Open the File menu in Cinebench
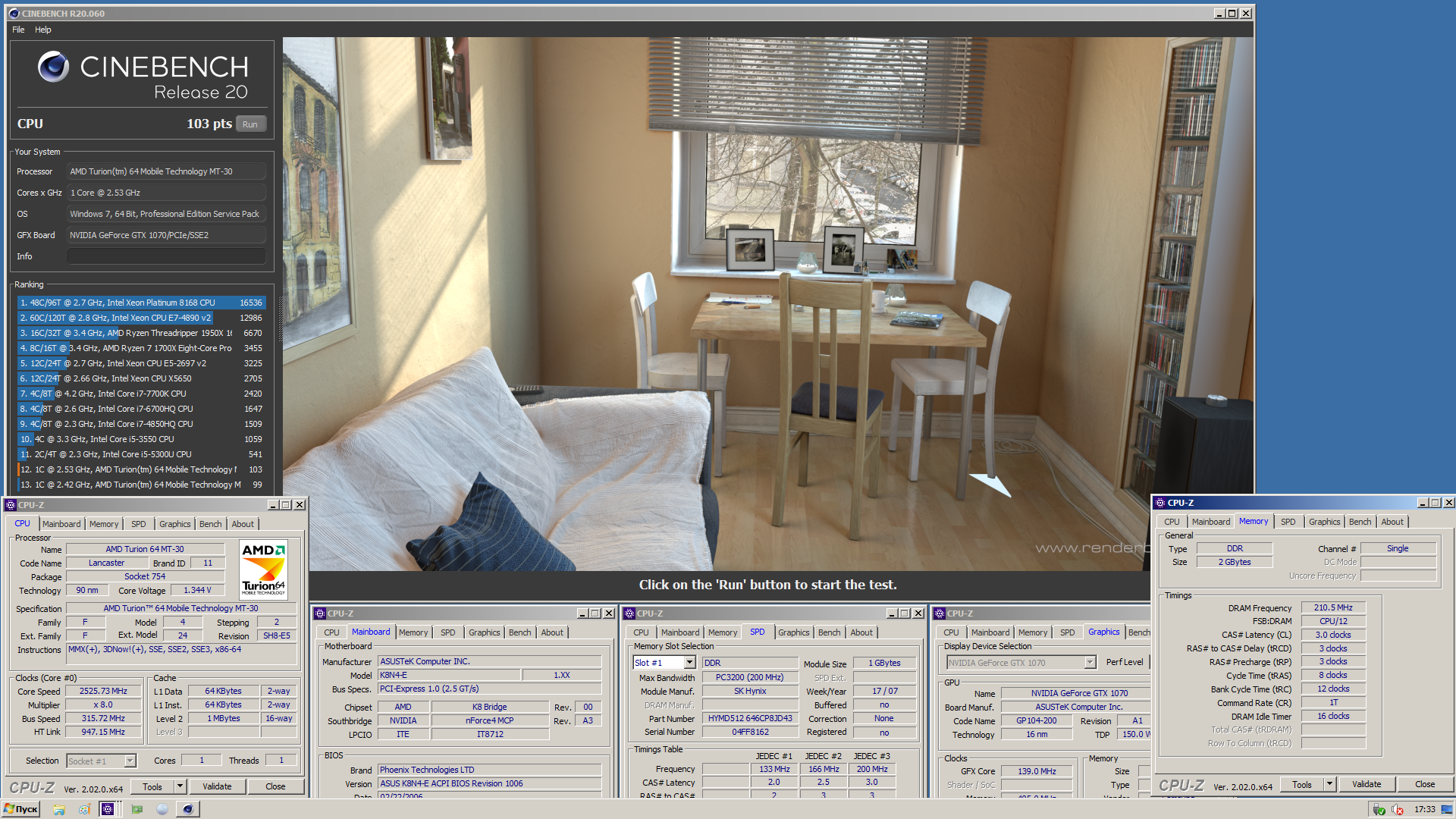This screenshot has width=1456, height=819. click(x=18, y=30)
